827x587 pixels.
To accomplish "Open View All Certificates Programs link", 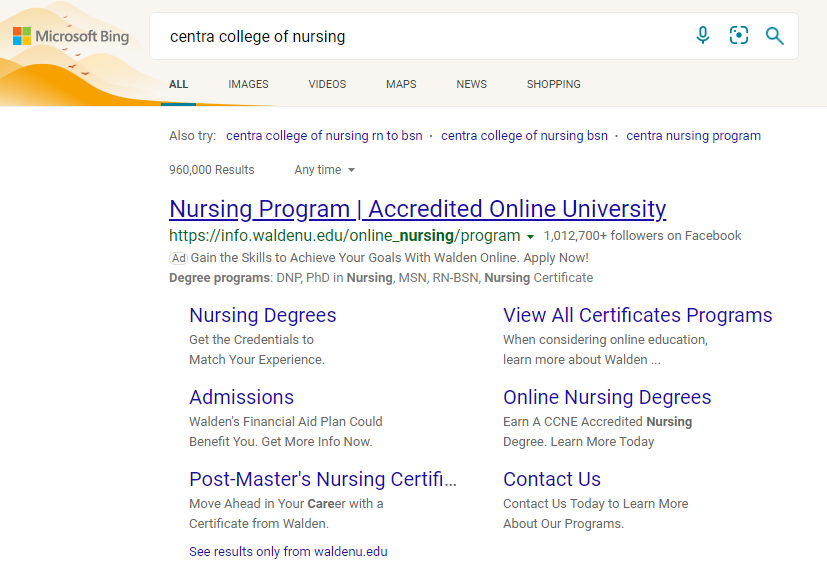I will coord(637,315).
